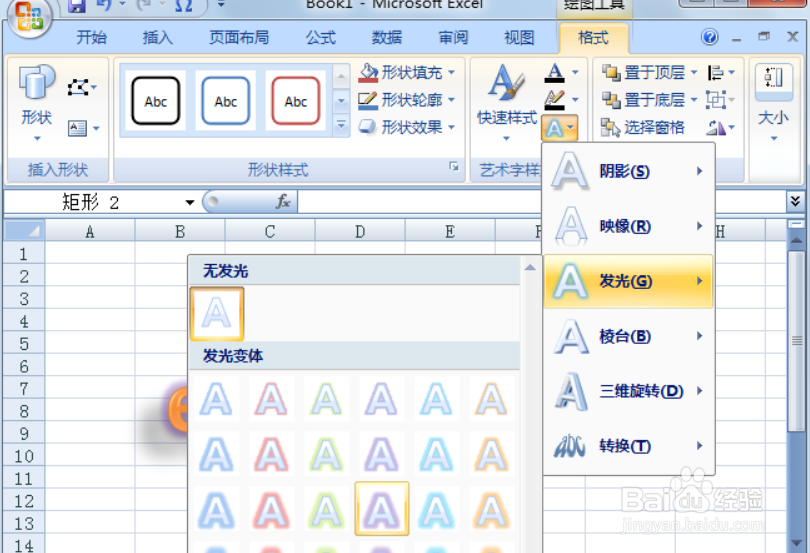This screenshot has height=553, width=810.
Task: Open 置于底层 send to back
Action: [x=650, y=99]
